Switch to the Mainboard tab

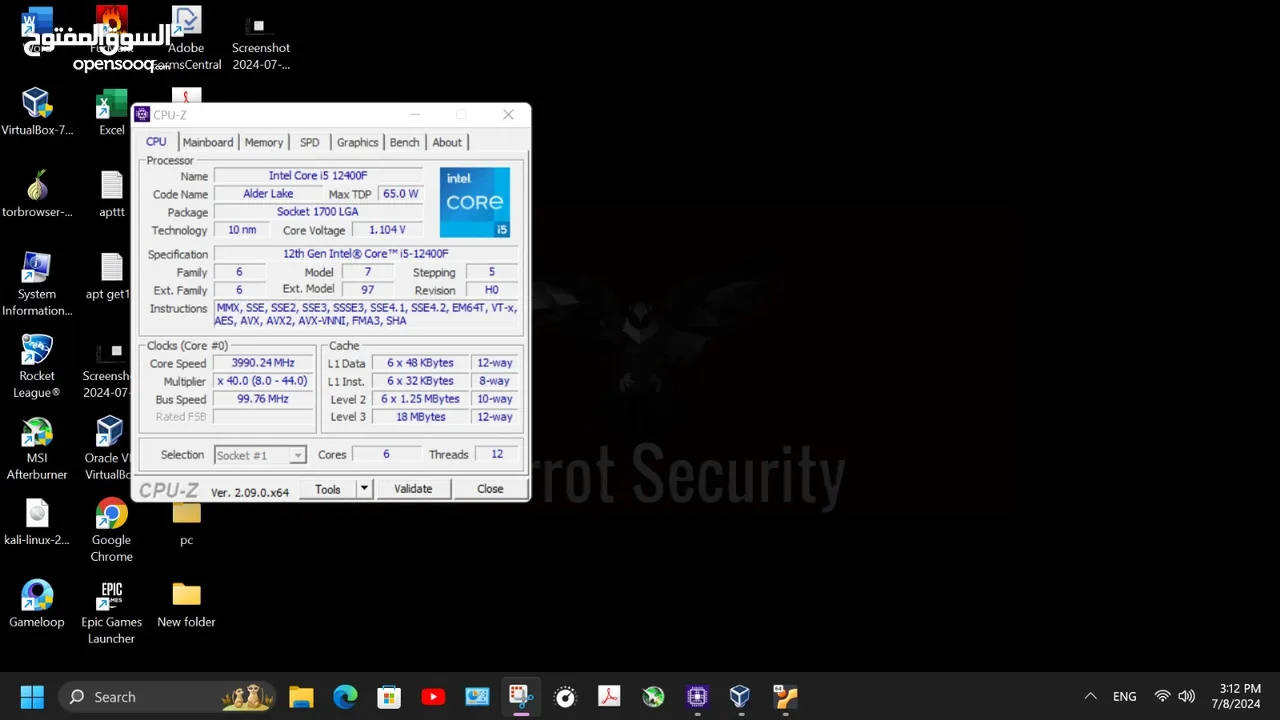pos(207,142)
